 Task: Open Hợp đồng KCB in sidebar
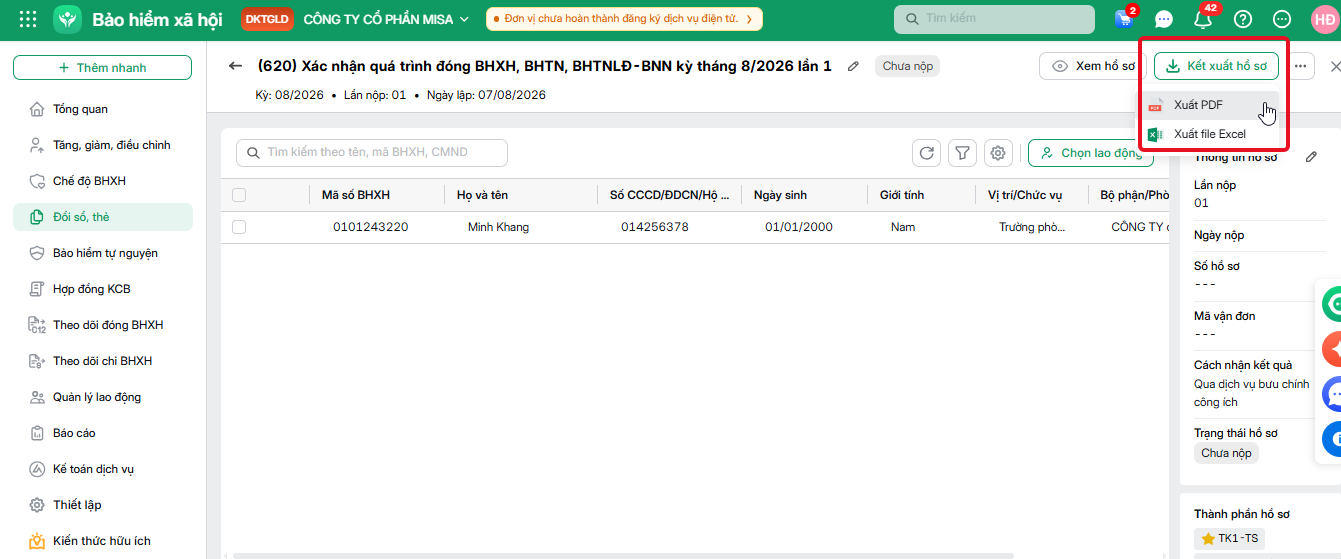tap(103, 289)
